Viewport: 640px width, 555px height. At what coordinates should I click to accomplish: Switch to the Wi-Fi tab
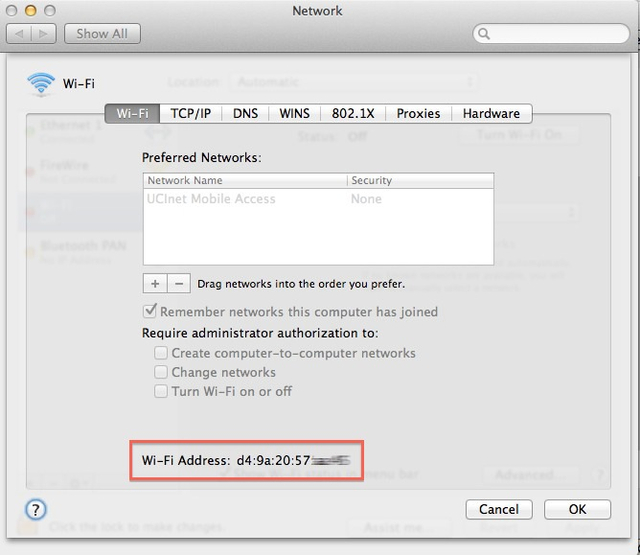[132, 113]
